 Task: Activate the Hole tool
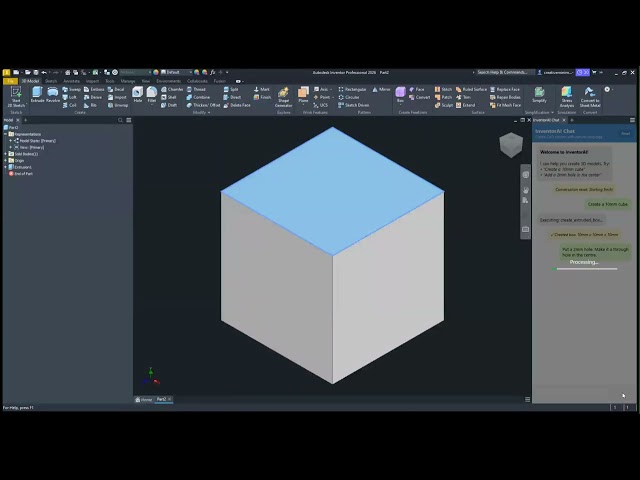tap(138, 95)
